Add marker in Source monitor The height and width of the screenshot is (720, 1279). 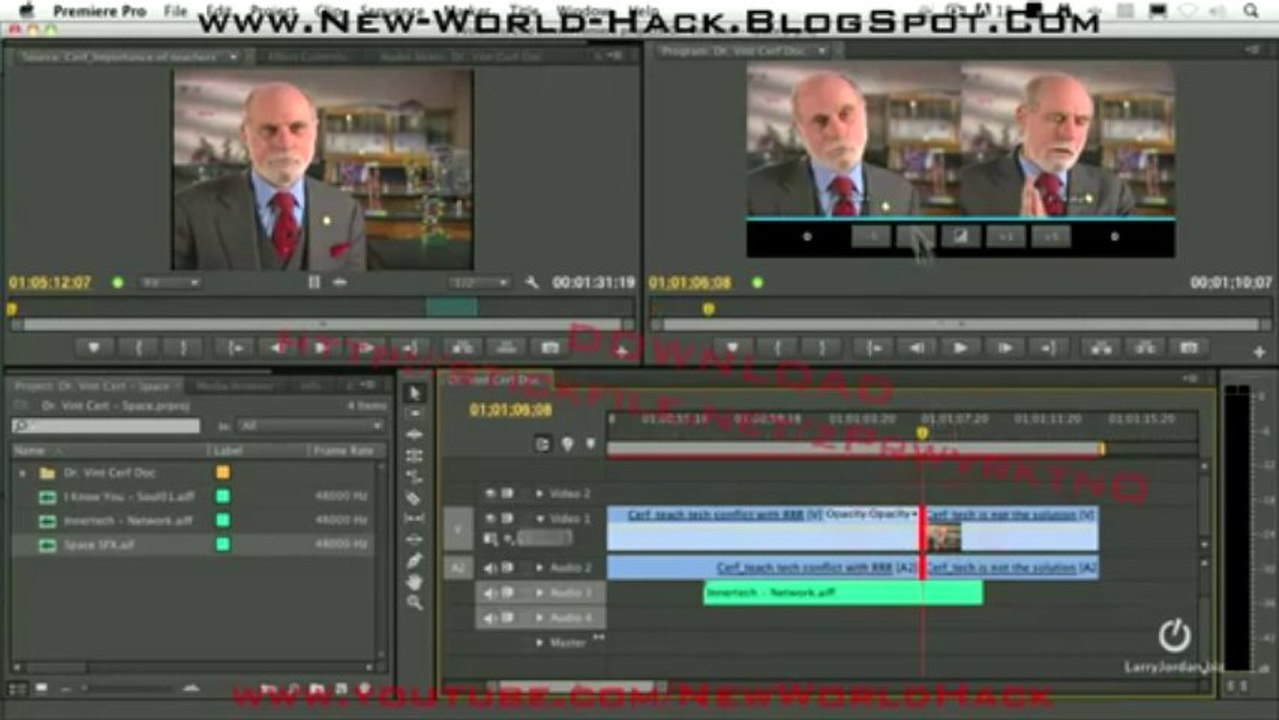point(94,348)
